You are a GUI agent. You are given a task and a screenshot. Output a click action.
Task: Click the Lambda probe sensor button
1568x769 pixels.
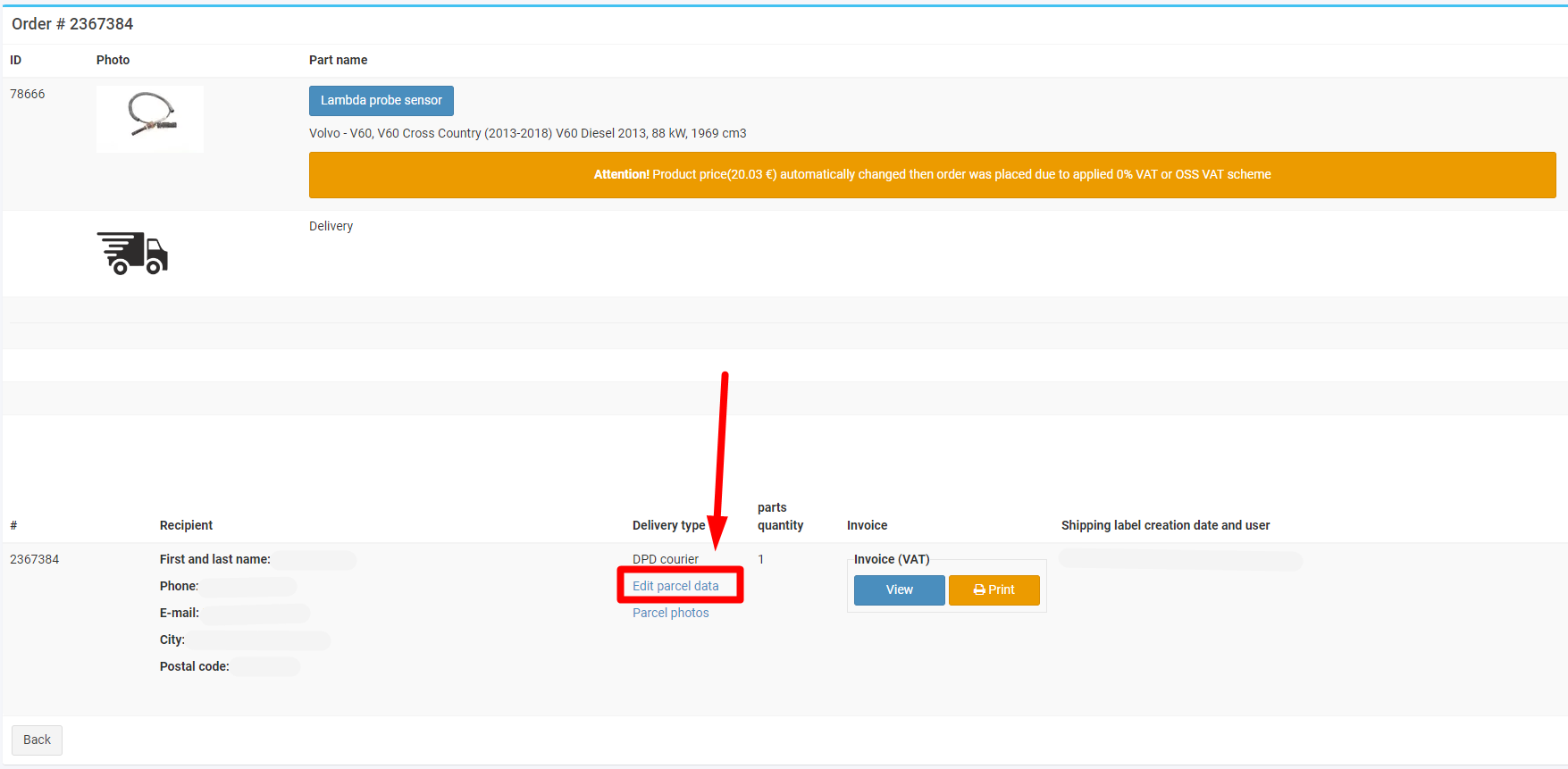(x=382, y=101)
